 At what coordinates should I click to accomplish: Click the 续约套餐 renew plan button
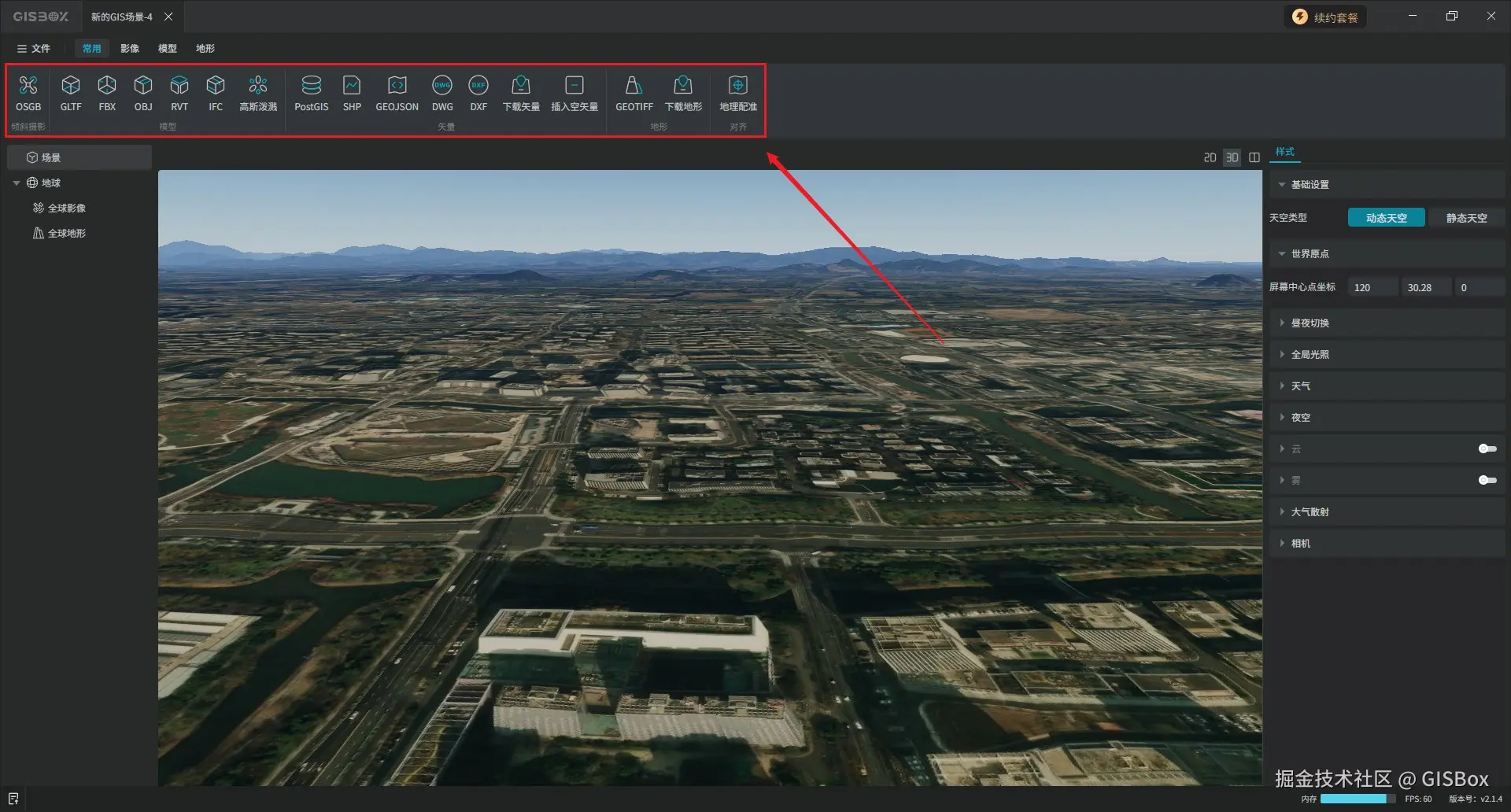click(x=1326, y=17)
